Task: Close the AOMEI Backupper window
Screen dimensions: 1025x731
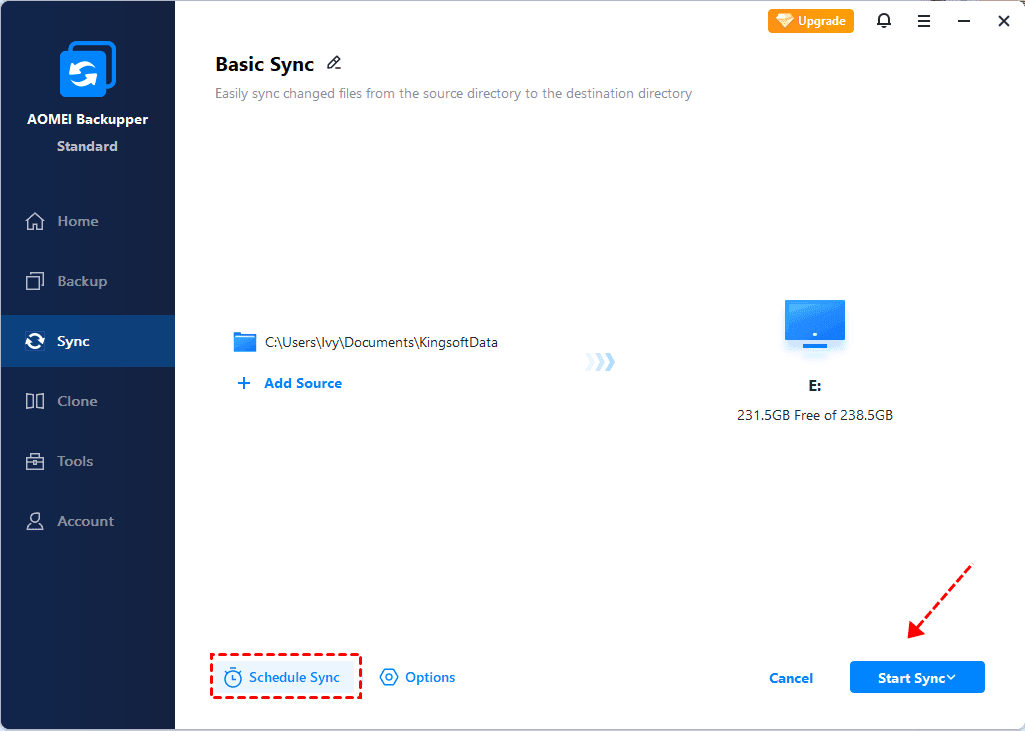Action: (x=1004, y=22)
